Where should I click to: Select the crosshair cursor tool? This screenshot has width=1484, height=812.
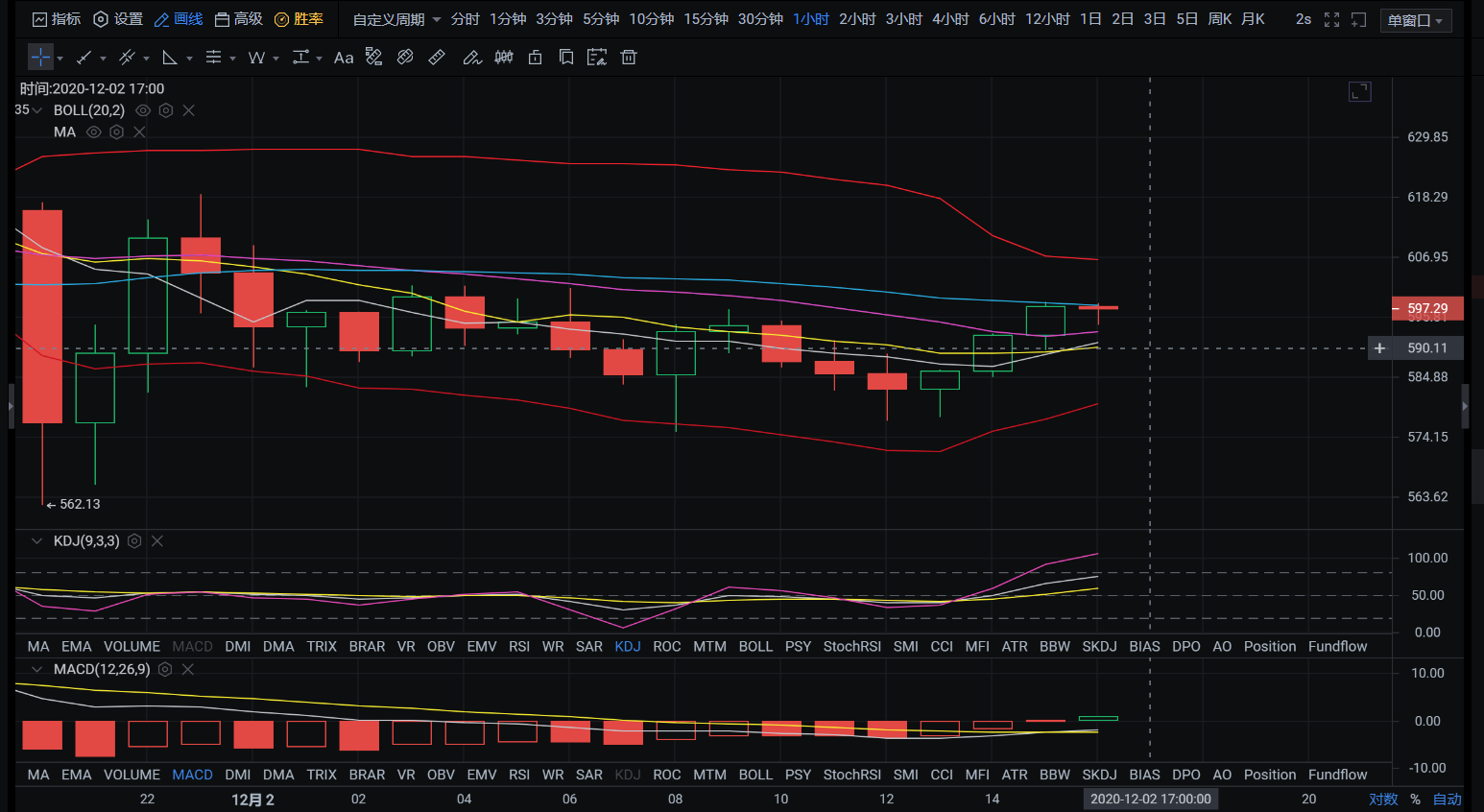[x=40, y=58]
